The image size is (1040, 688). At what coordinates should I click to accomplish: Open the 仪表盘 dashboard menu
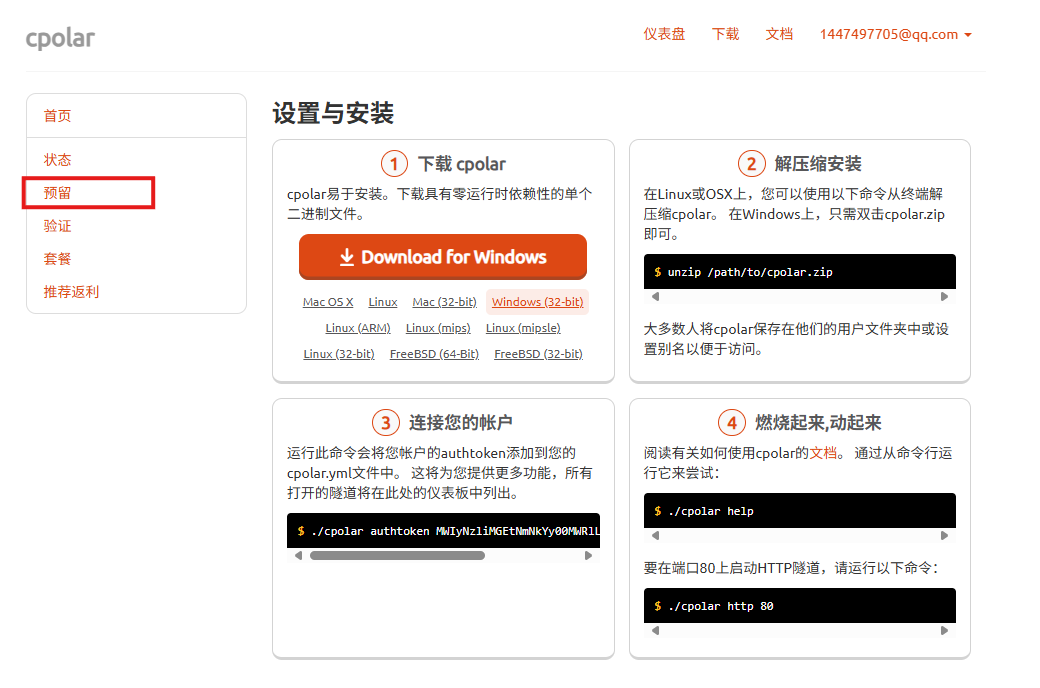664,34
